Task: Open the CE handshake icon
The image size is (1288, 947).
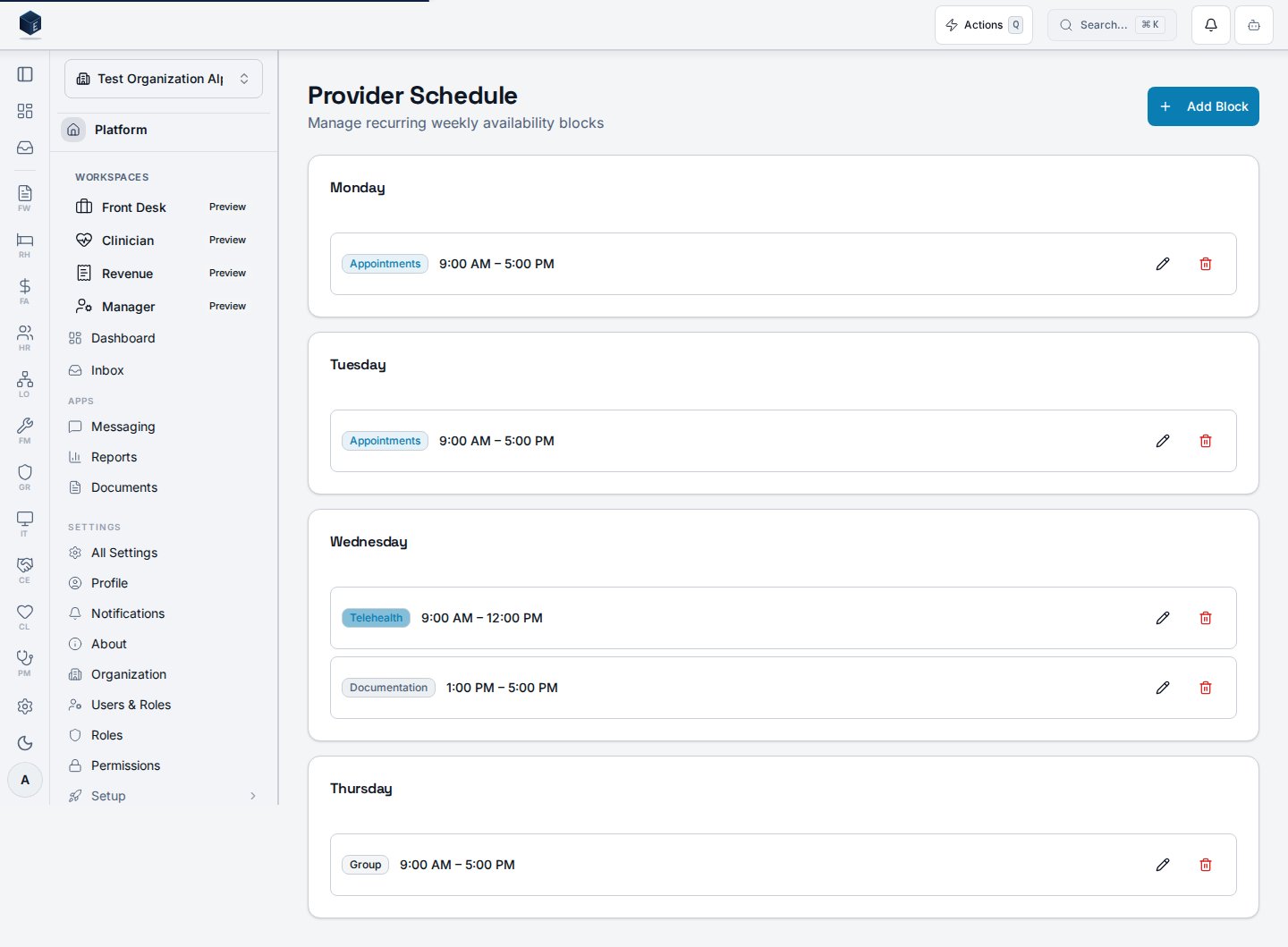Action: tap(25, 570)
